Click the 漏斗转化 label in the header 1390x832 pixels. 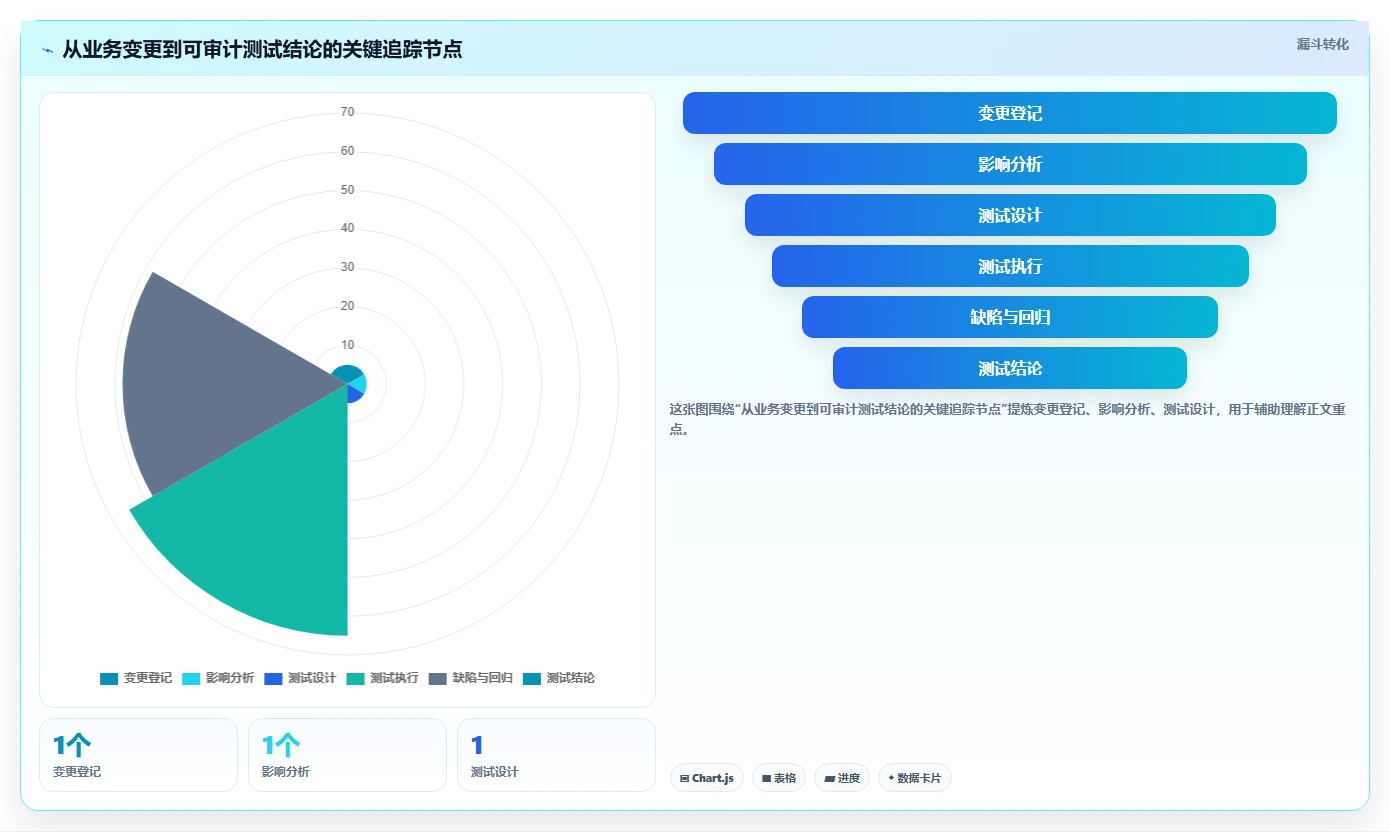pos(1322,44)
